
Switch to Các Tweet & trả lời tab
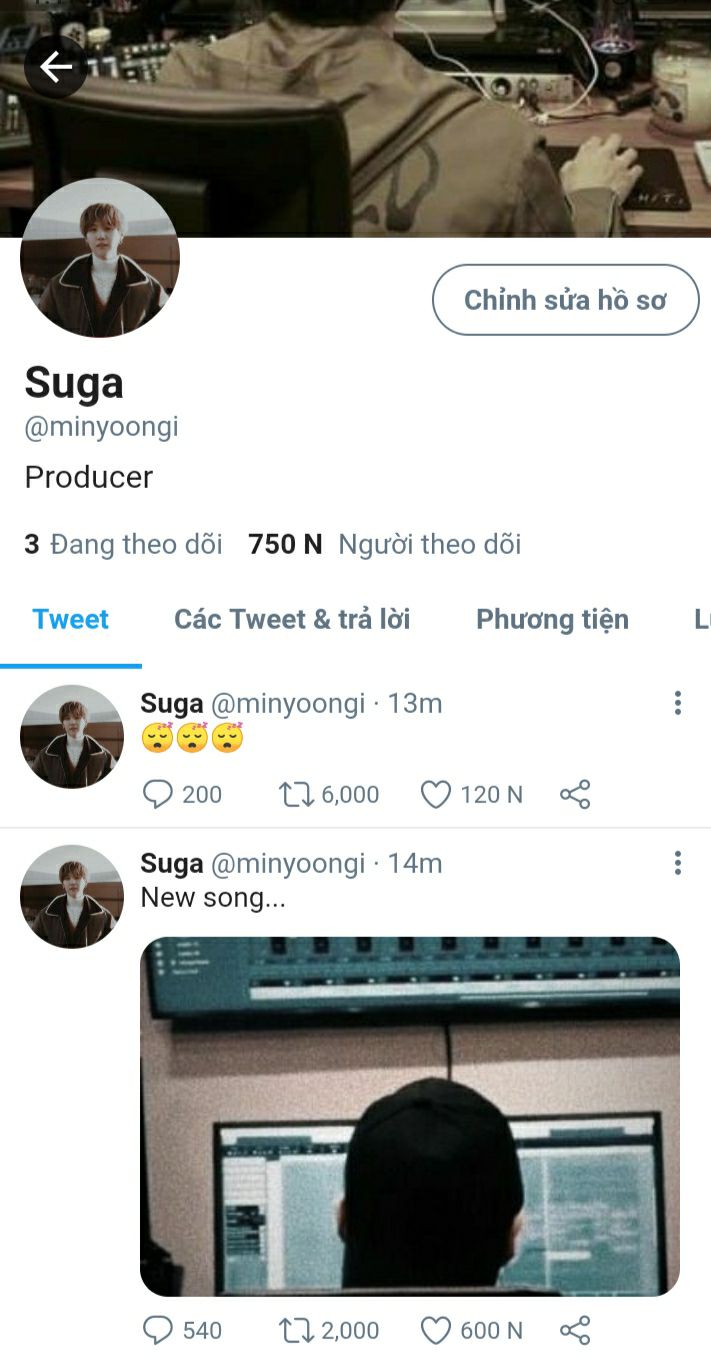tap(292, 620)
